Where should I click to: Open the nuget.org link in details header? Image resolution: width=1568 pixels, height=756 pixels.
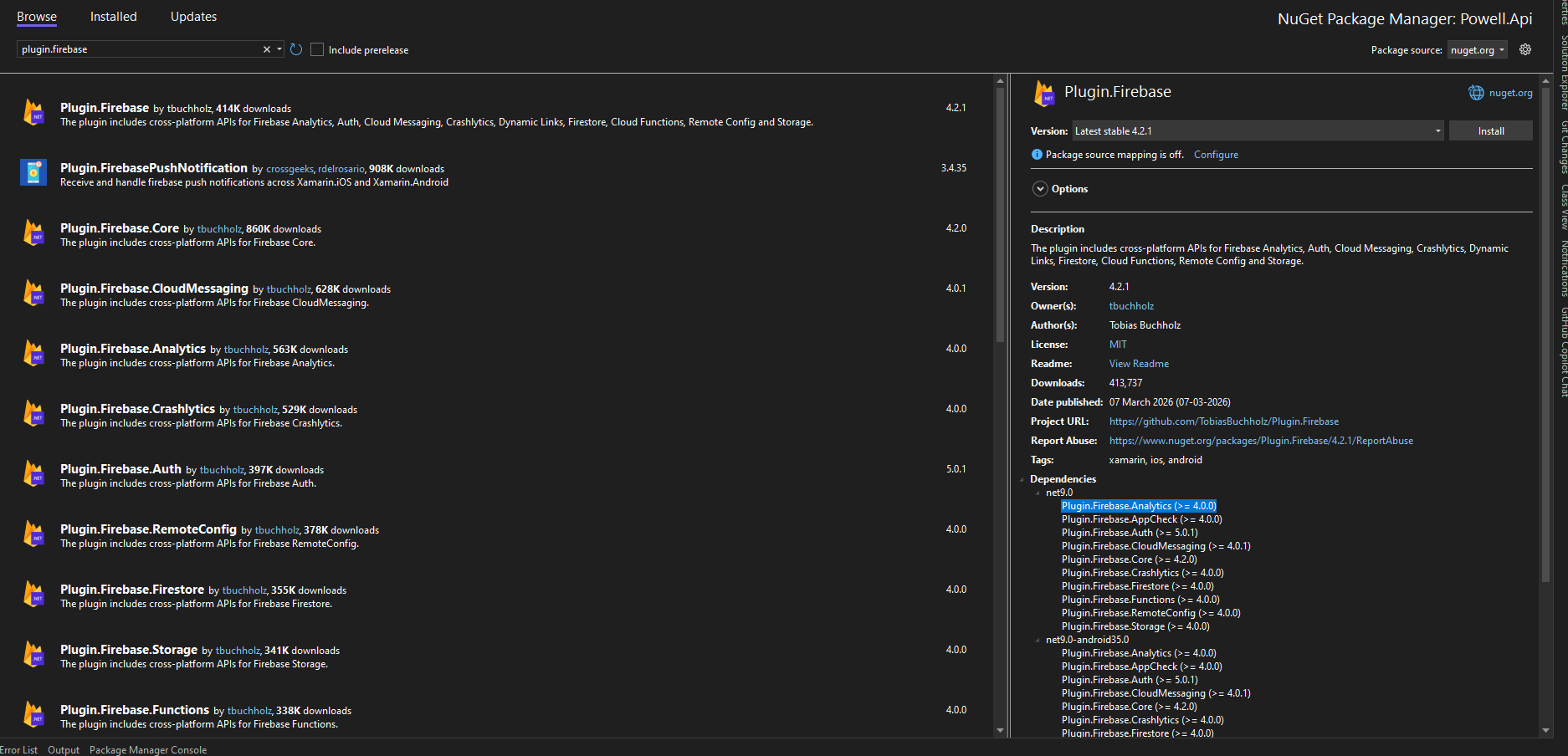tap(1511, 93)
